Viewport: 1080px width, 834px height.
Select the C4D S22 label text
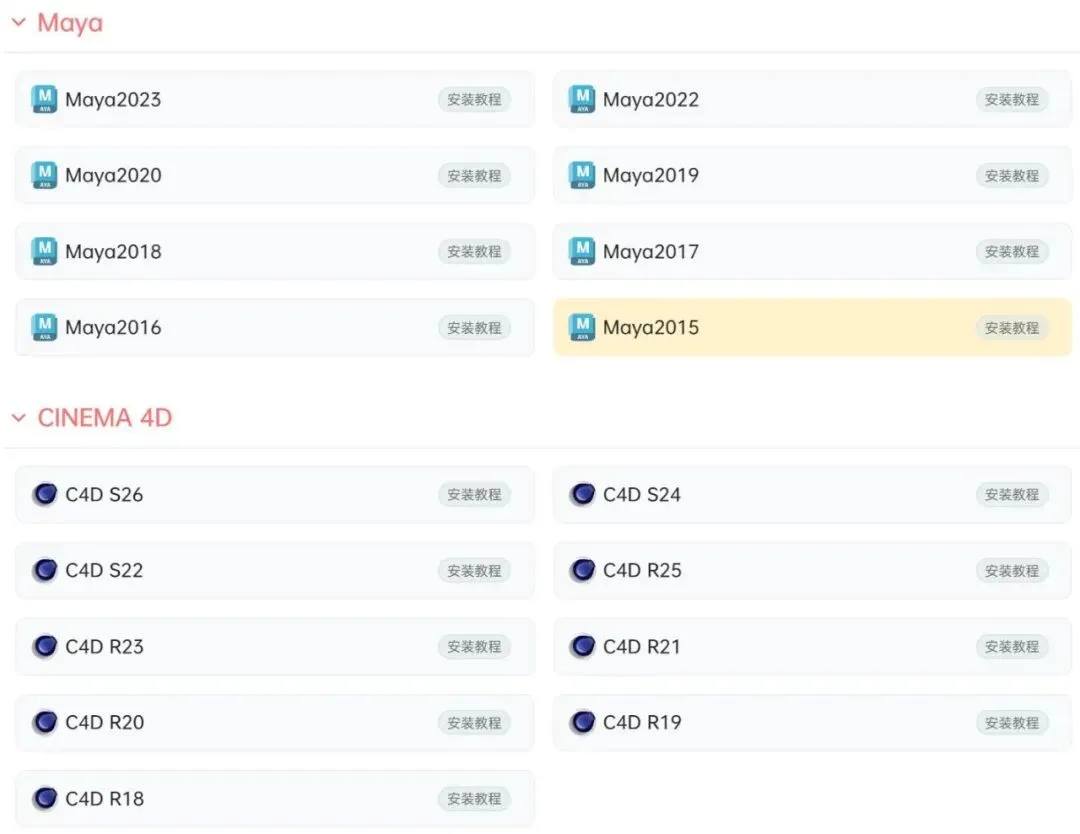(104, 571)
